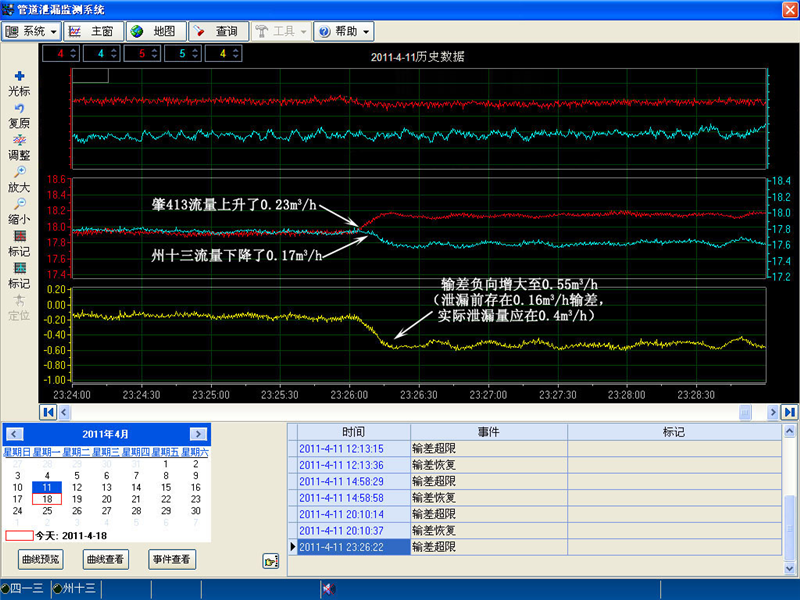
Task: Toggle the muted speaker icon in status bar
Action: click(327, 589)
